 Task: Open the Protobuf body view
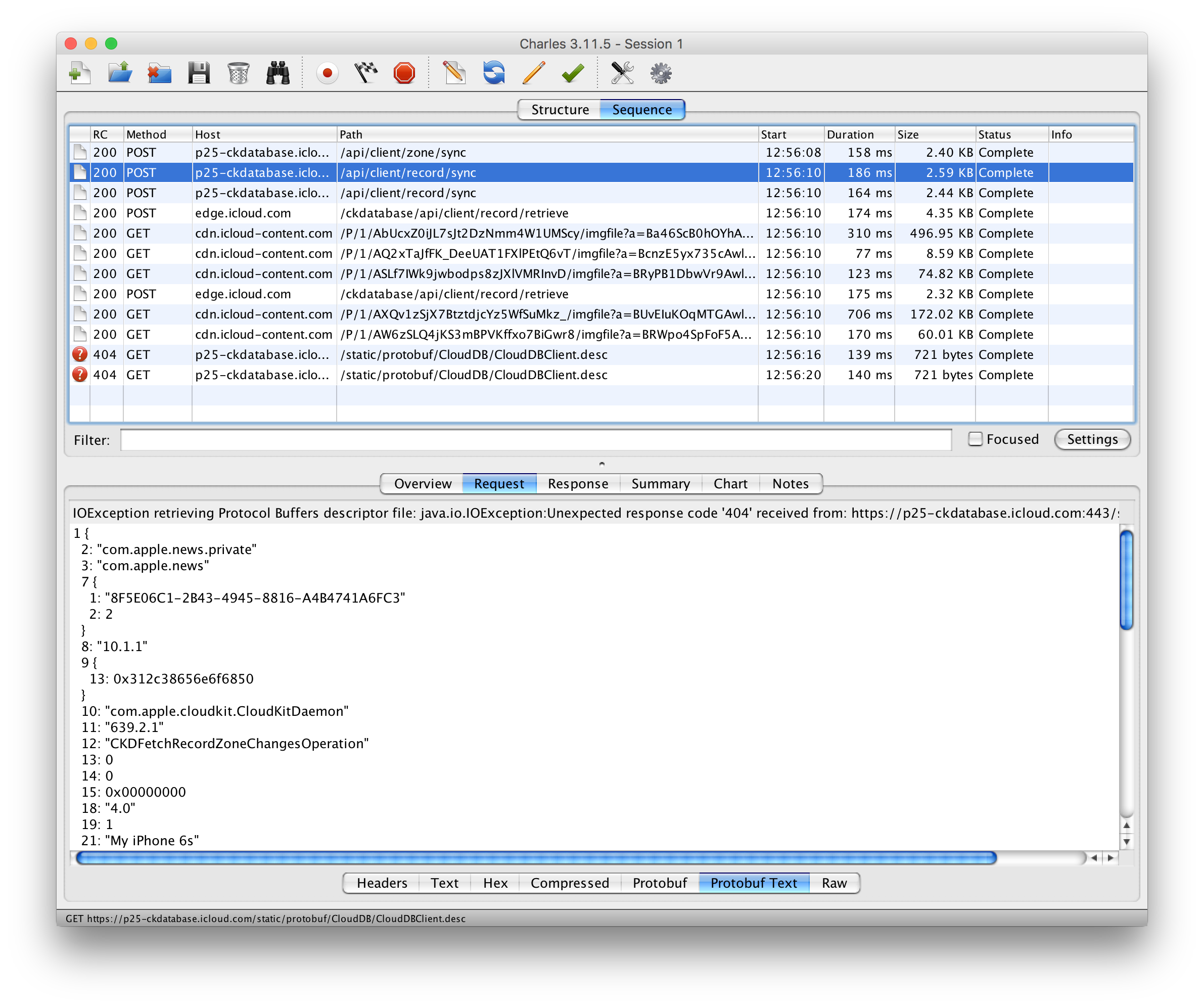click(x=659, y=883)
